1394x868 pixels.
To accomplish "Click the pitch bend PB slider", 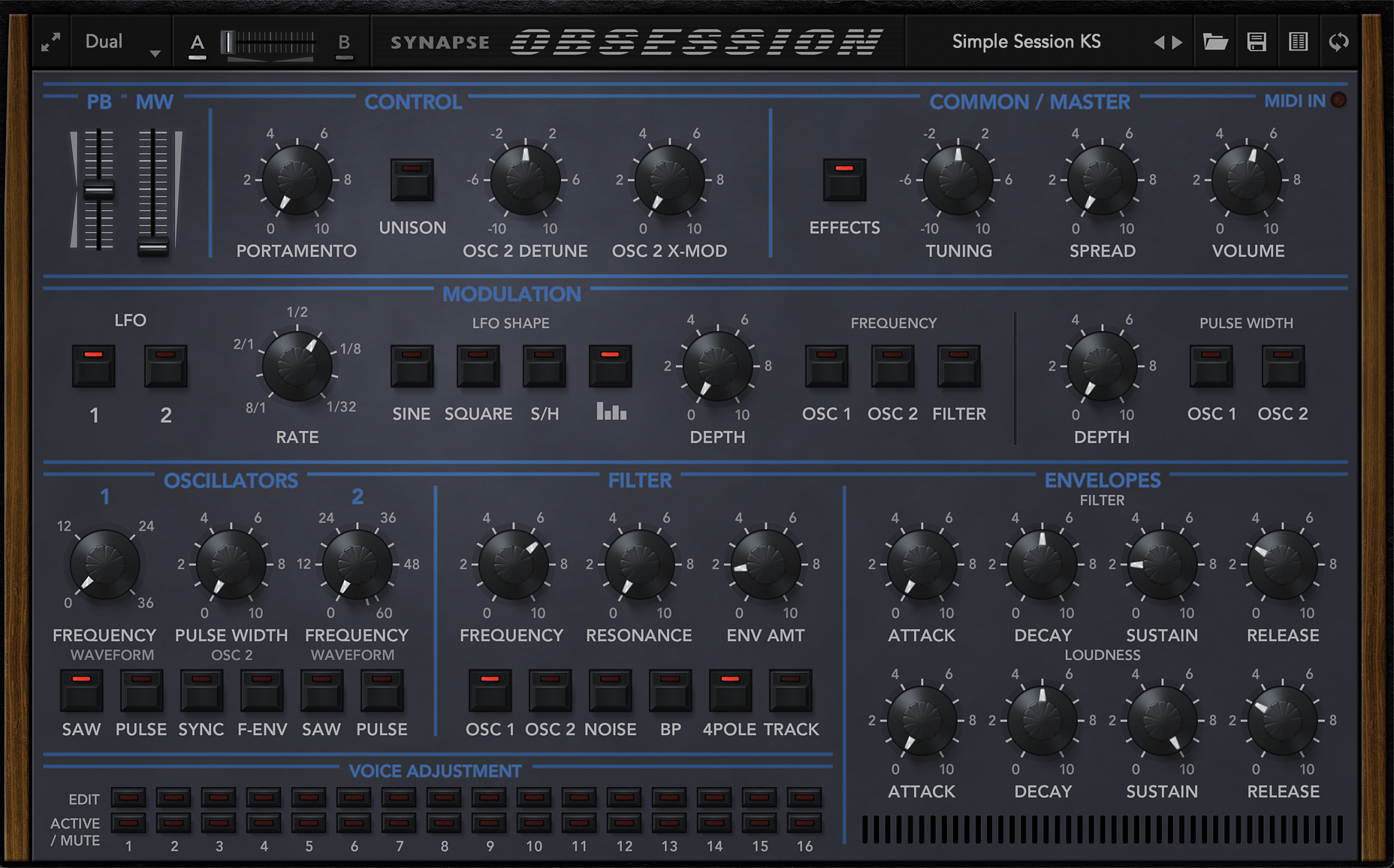I will [98, 190].
